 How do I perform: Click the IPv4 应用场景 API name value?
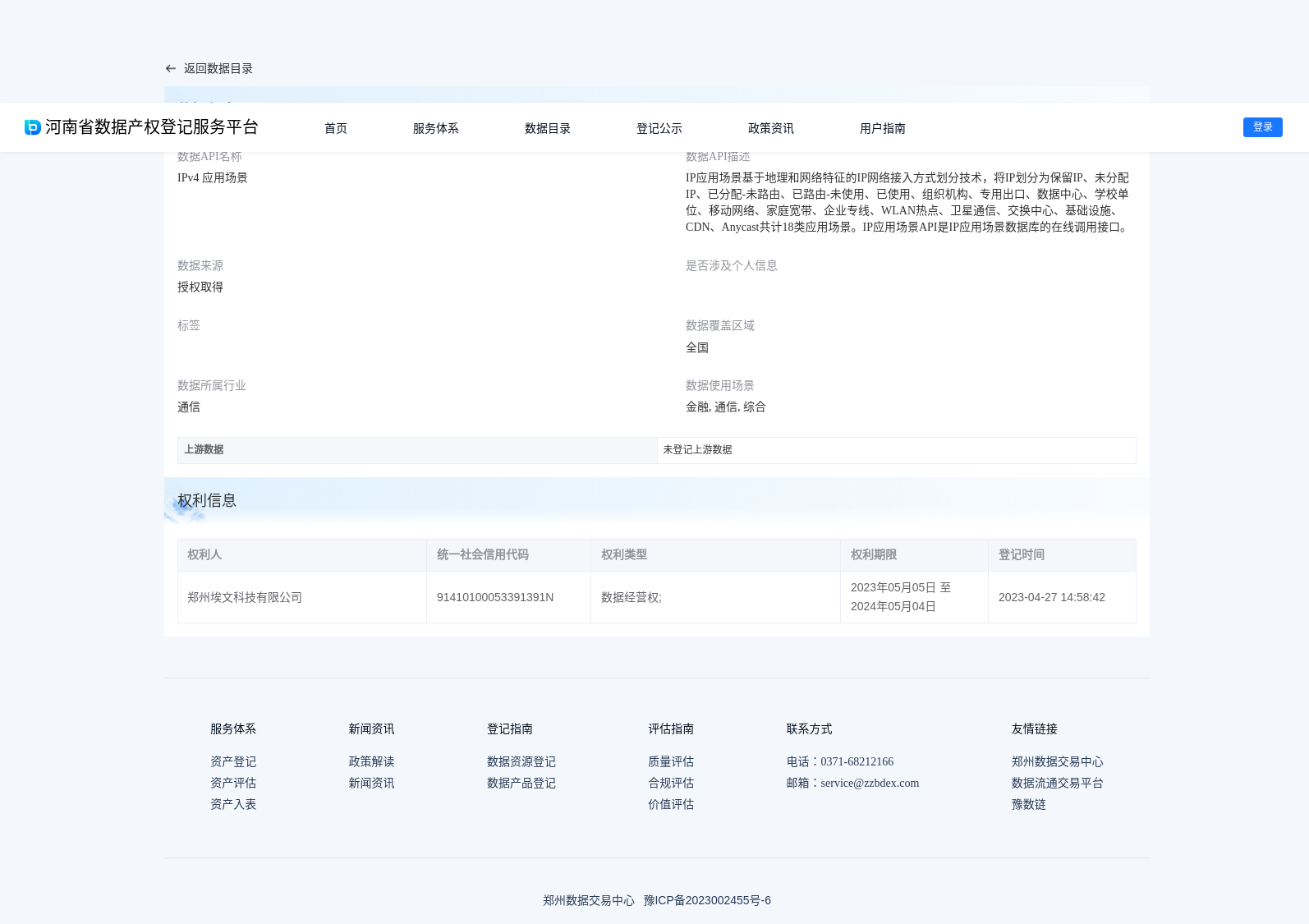(x=213, y=178)
